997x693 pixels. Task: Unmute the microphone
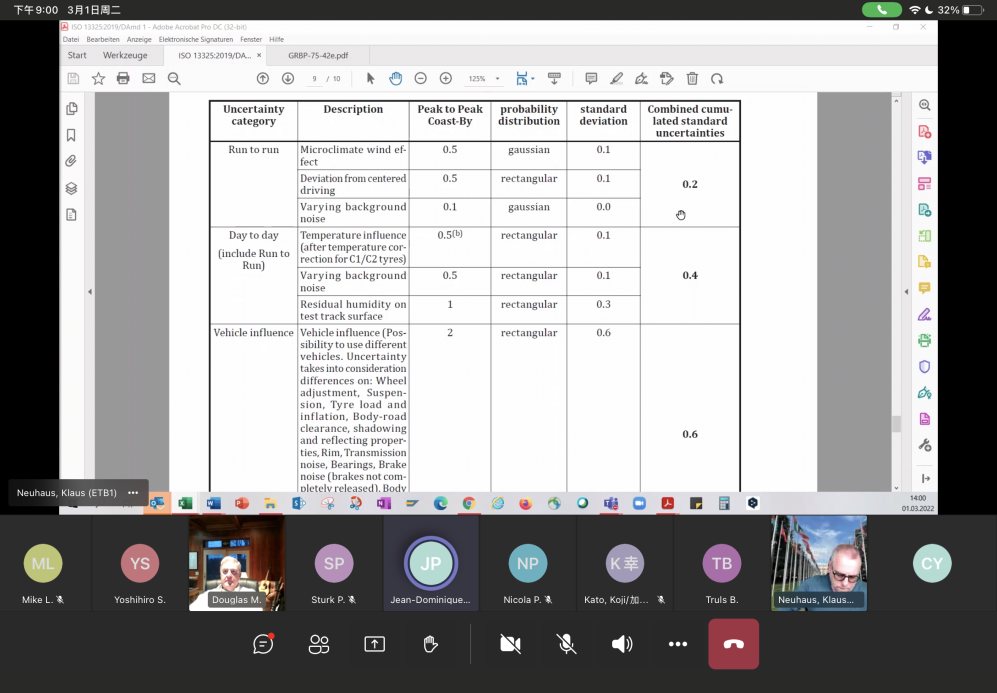[566, 644]
